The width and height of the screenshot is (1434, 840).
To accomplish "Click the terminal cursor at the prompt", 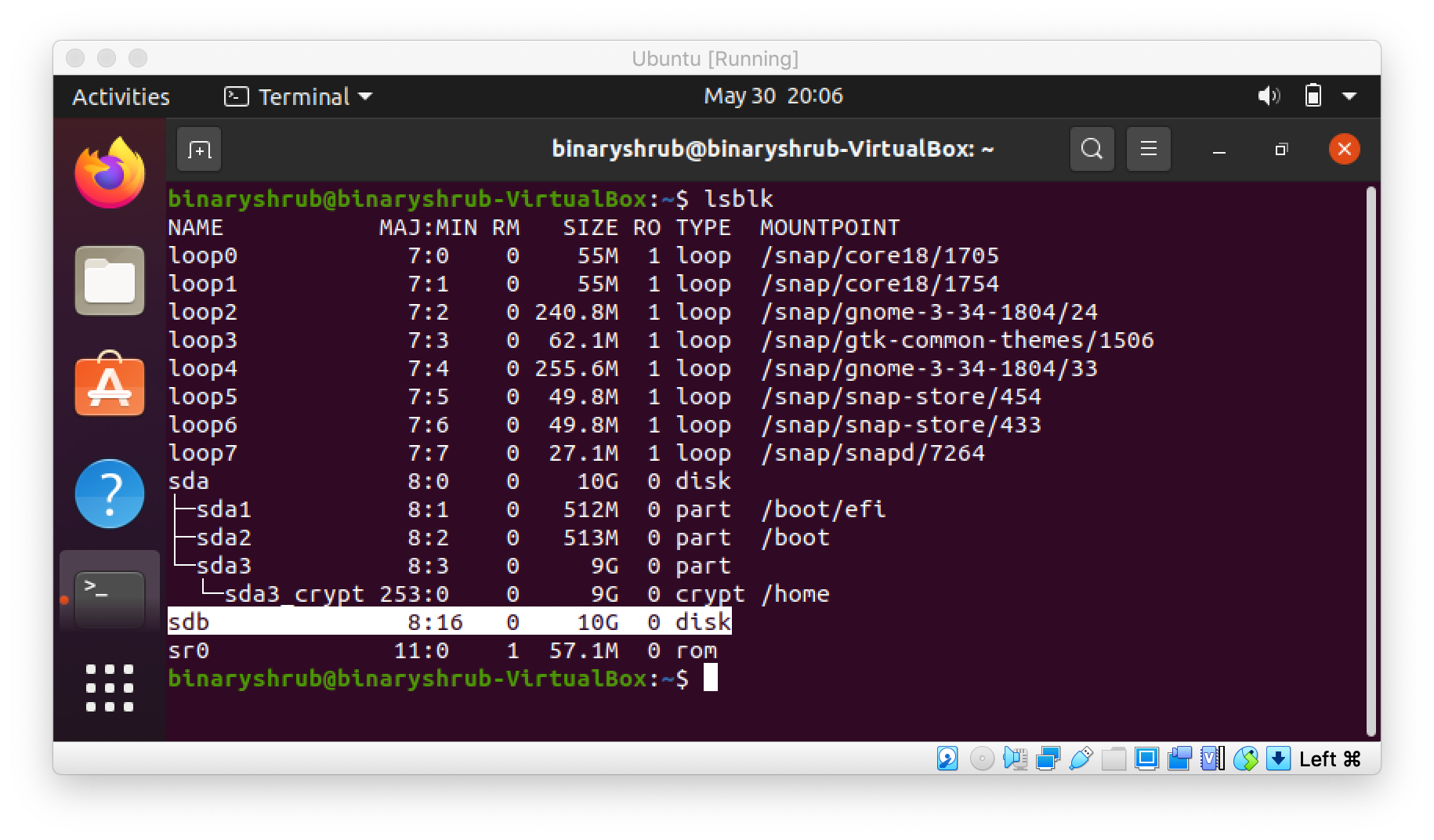I will pyautogui.click(x=711, y=678).
